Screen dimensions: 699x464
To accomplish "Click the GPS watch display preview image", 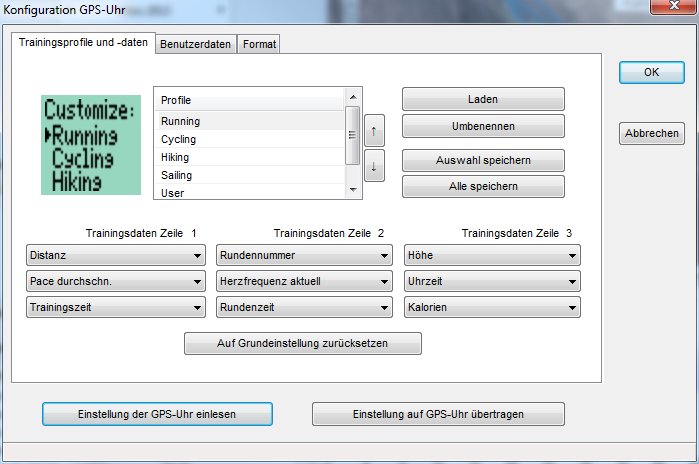I will (x=90, y=145).
